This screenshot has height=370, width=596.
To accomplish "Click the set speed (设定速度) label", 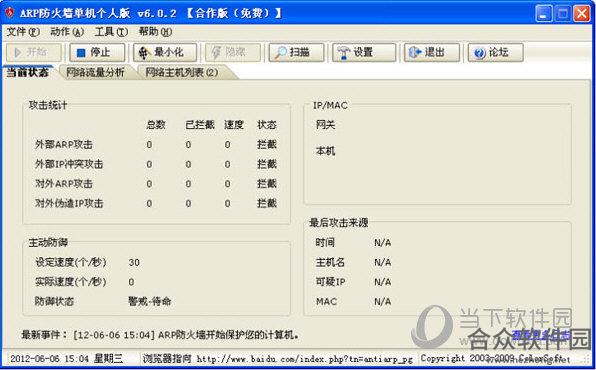I will (71, 262).
